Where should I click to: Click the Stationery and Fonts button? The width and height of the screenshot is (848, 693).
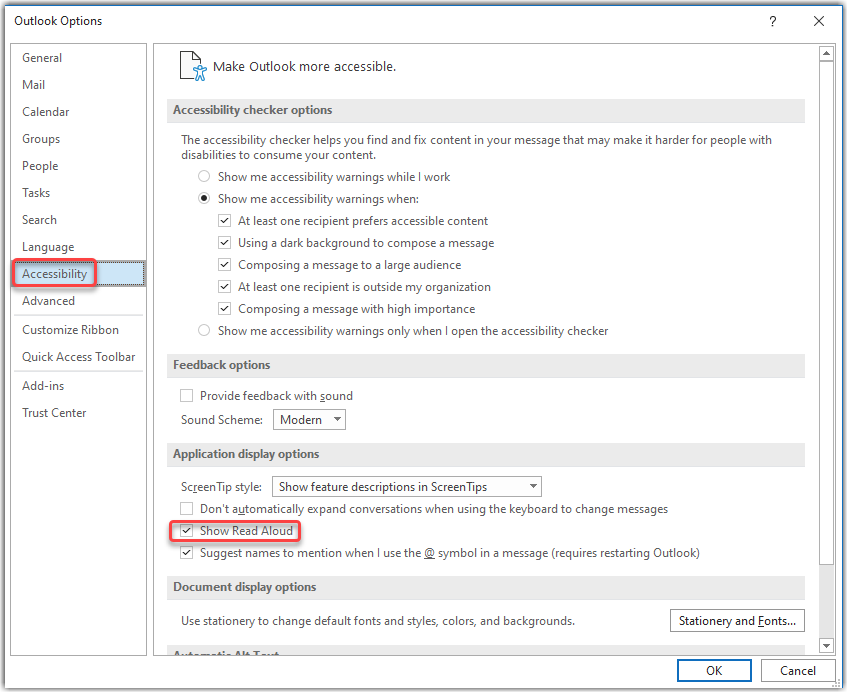point(737,620)
